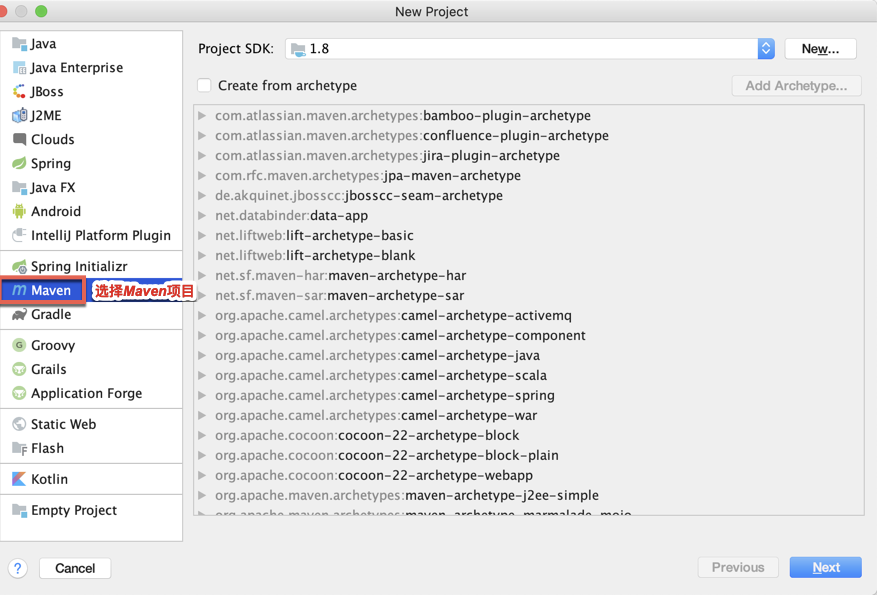Screen dimensions: 877x595
Task: Select camel-archetype-war archetype text
Action: click(x=469, y=415)
